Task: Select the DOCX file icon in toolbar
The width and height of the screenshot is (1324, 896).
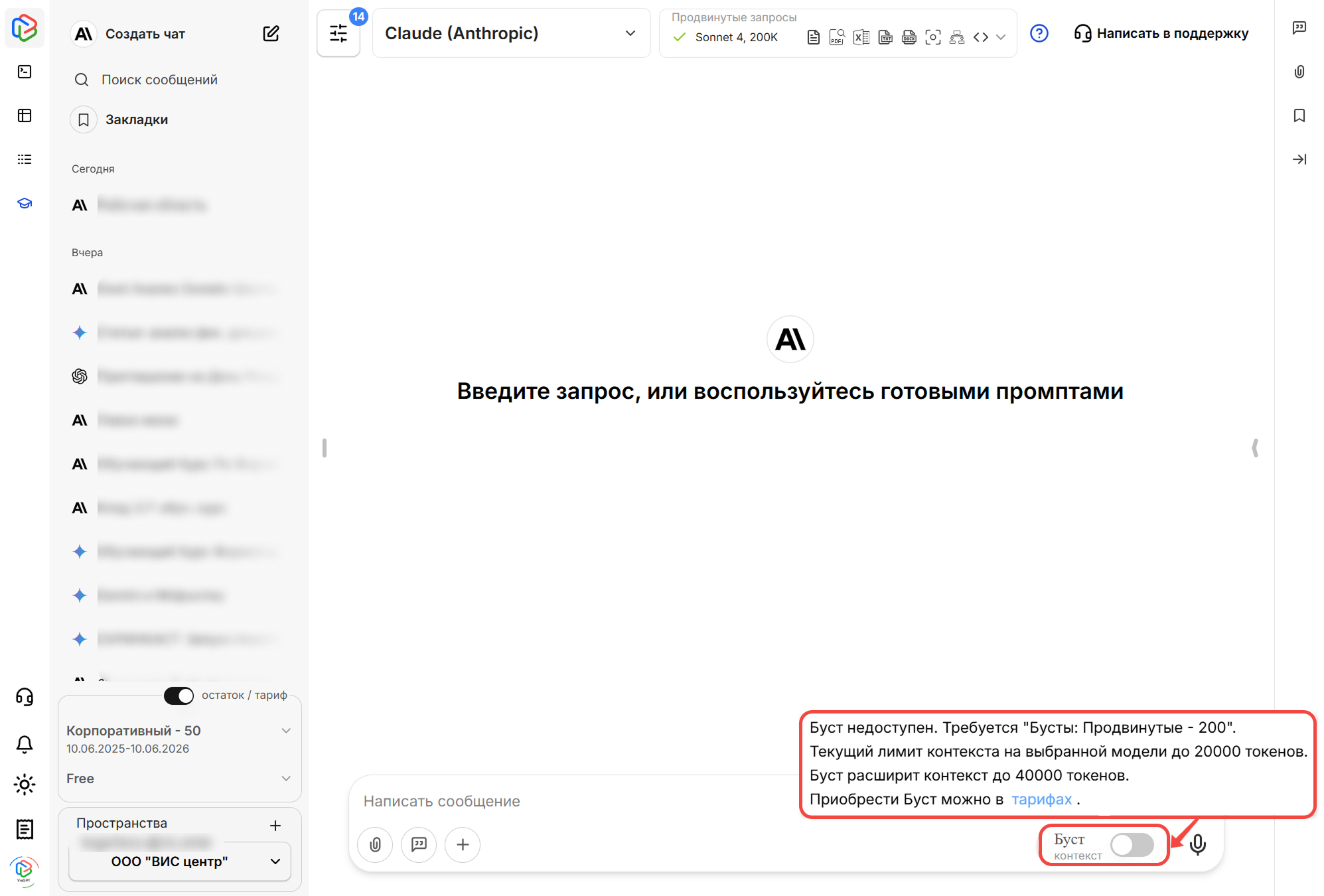Action: click(909, 37)
